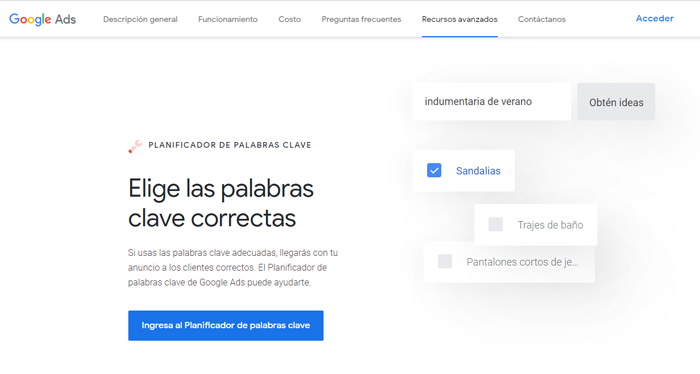Image resolution: width=700 pixels, height=374 pixels.
Task: Click the PLANIFICADOR DE PALABRAS CLAVE heading
Action: tap(230, 145)
